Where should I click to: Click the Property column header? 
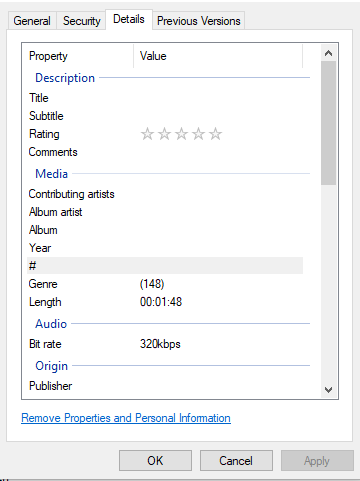click(x=80, y=56)
